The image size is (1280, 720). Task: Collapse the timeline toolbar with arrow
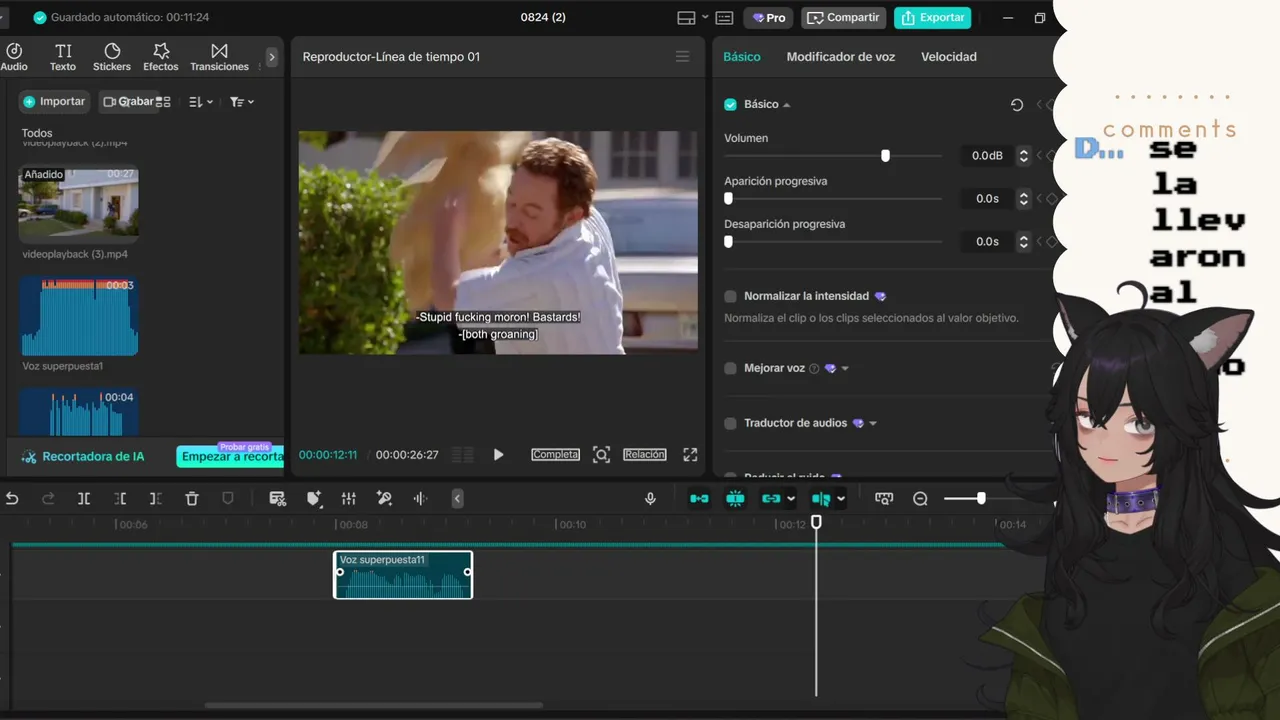[x=457, y=498]
